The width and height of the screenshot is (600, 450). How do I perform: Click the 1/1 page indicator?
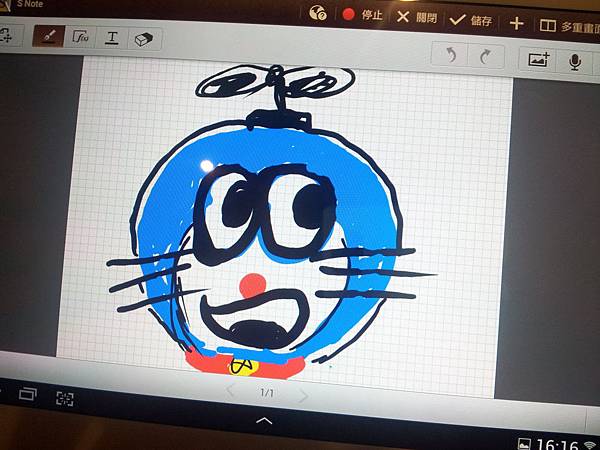(267, 393)
